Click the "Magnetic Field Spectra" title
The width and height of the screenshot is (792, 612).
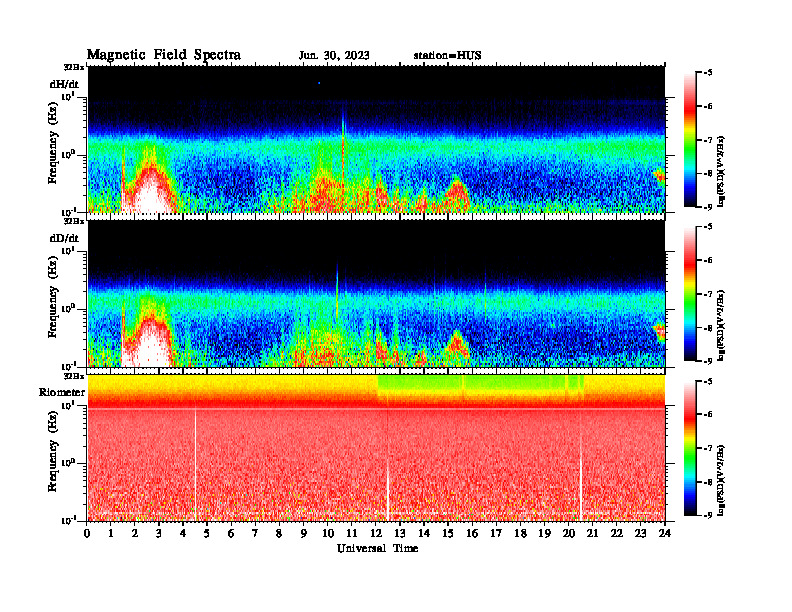pos(164,55)
